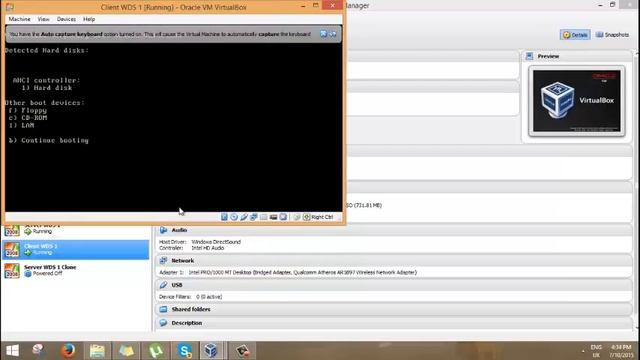Screen dimensions: 640x360
Task: Click VirtualBox taskbar icon
Action: pos(211,351)
